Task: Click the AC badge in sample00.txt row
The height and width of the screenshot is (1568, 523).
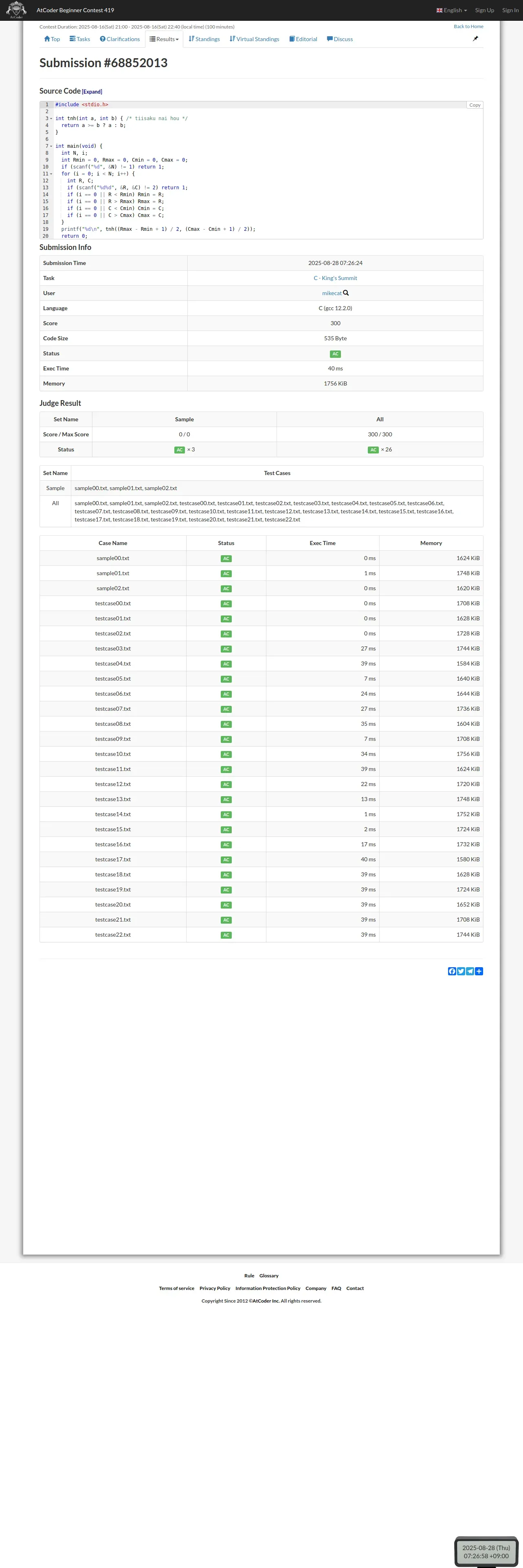Action: pos(226,558)
